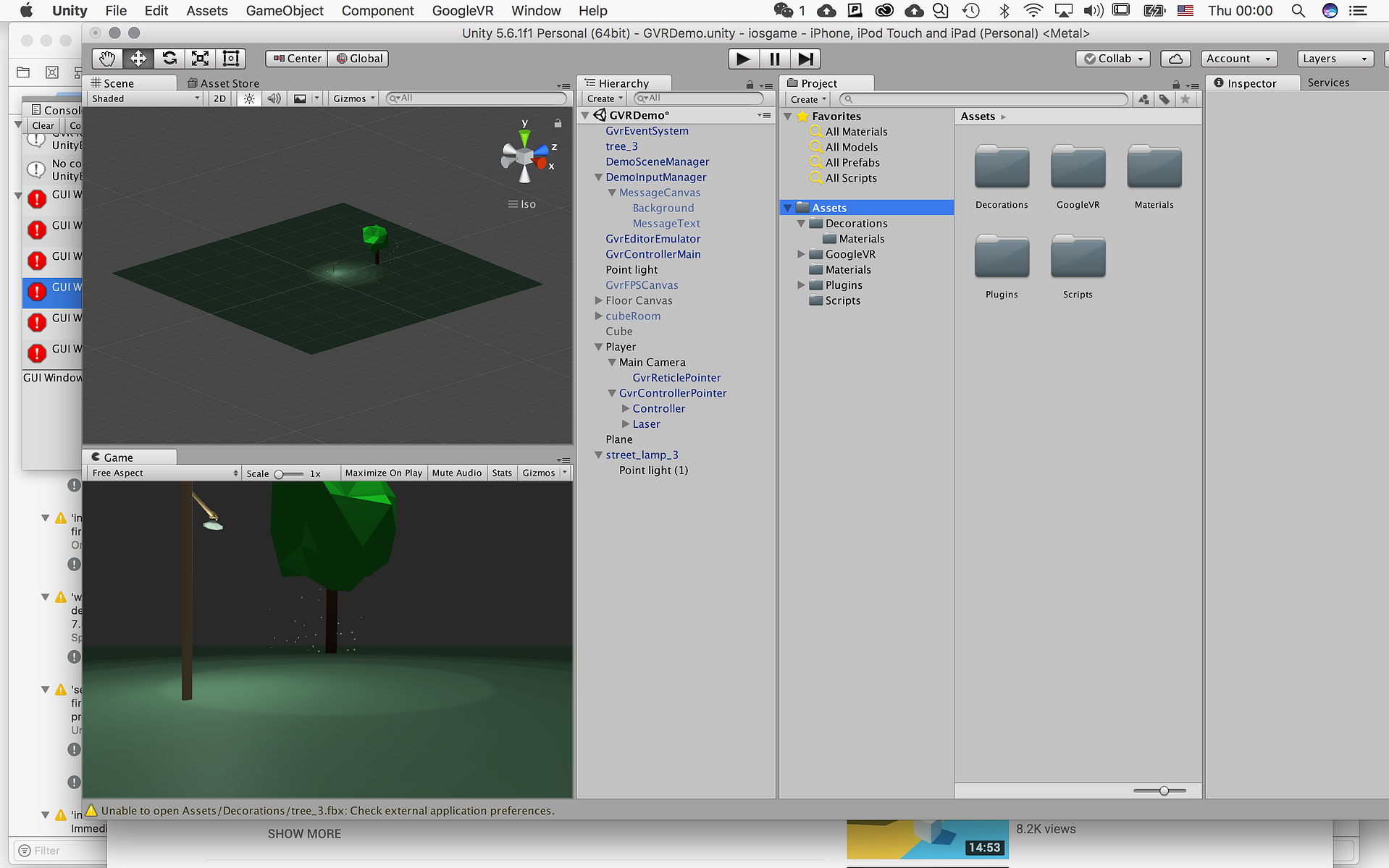Screen dimensions: 1389x868
Task: Toggle pivot Center handle mode
Action: coord(297,59)
